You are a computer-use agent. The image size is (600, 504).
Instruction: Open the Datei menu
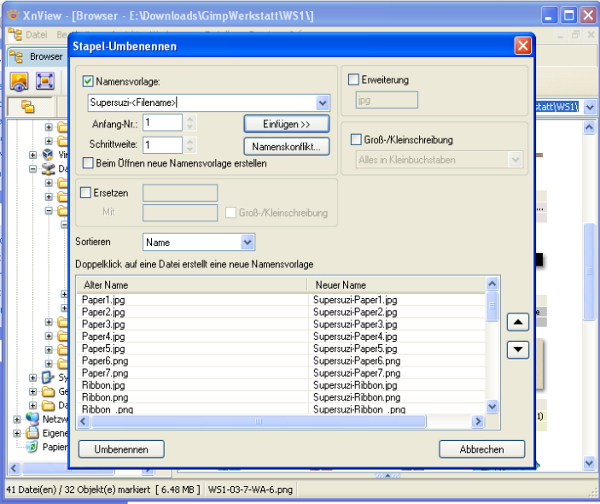tap(36, 35)
